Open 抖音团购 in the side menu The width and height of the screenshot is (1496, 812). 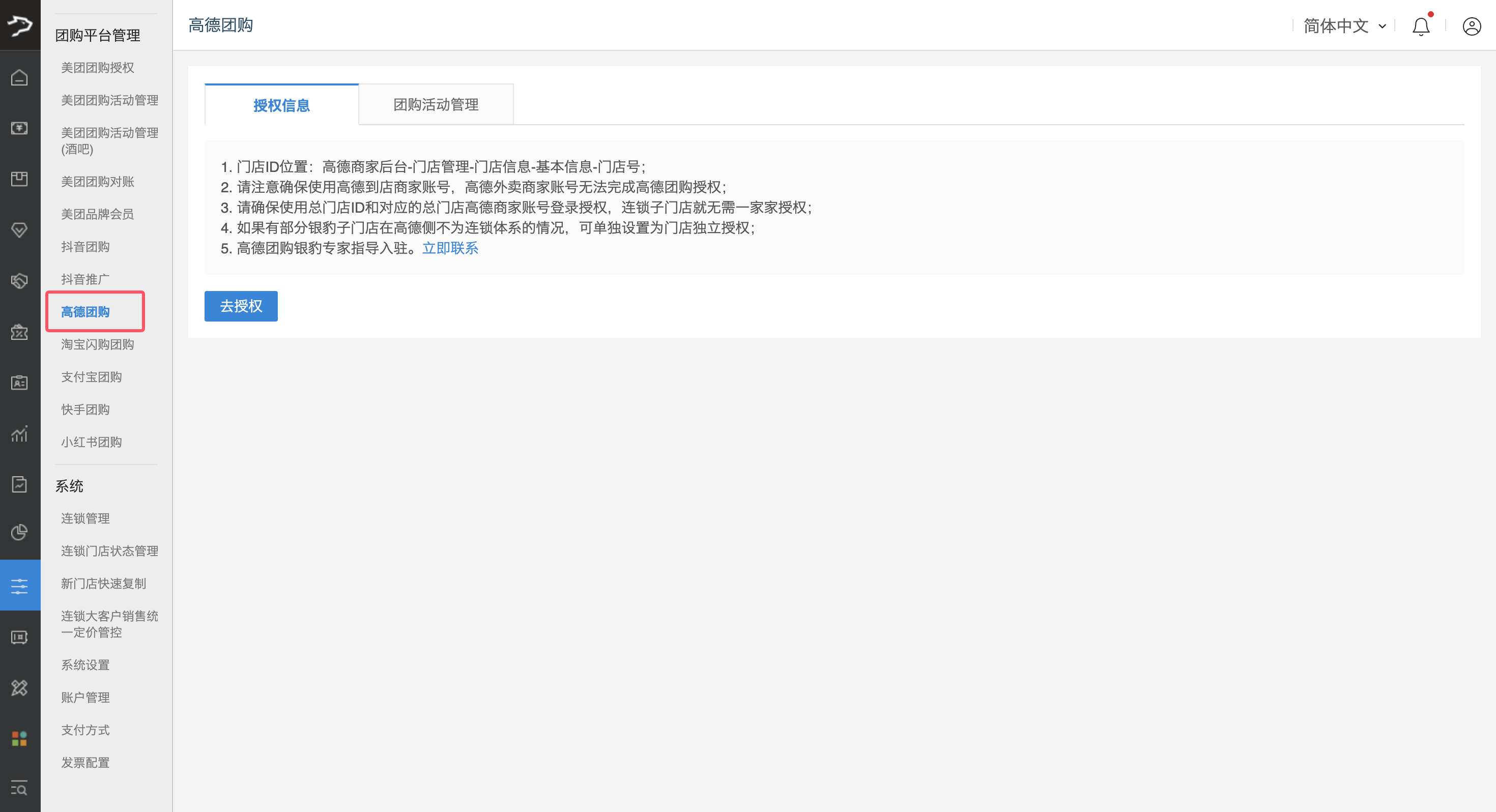[x=85, y=247]
